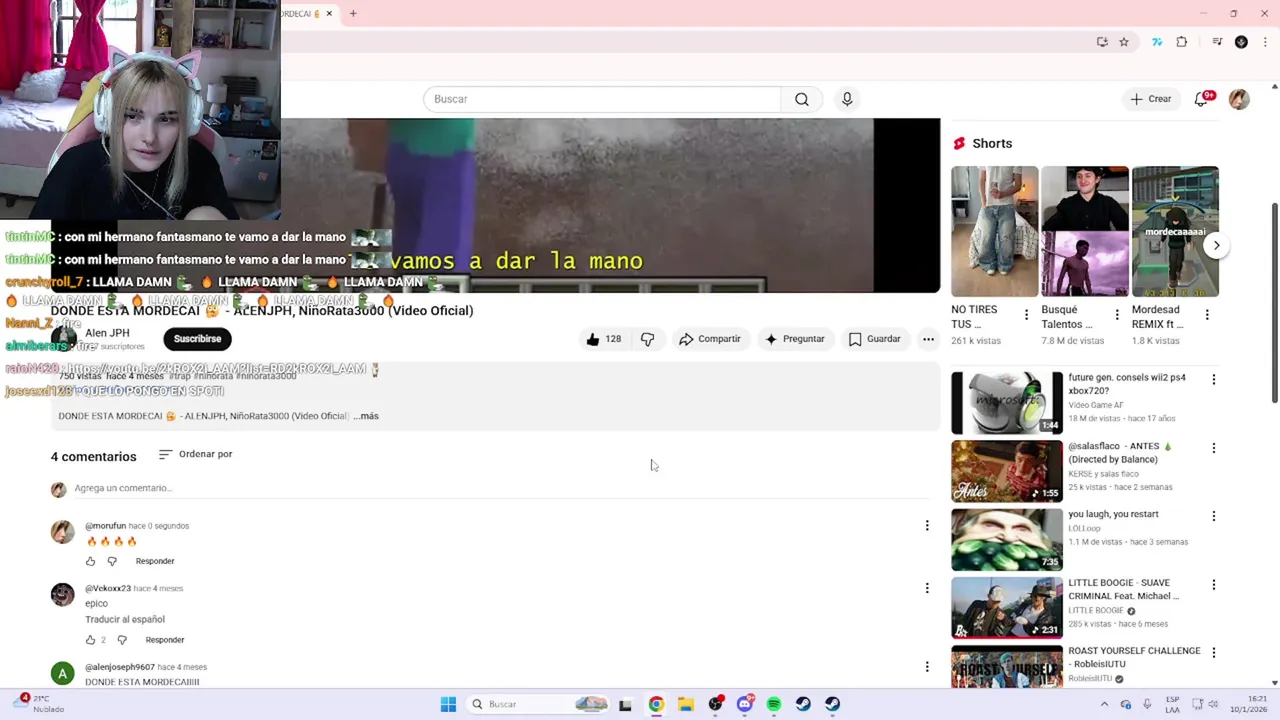Click the YouTube search magnifier button
The image size is (1280, 720).
(801, 99)
